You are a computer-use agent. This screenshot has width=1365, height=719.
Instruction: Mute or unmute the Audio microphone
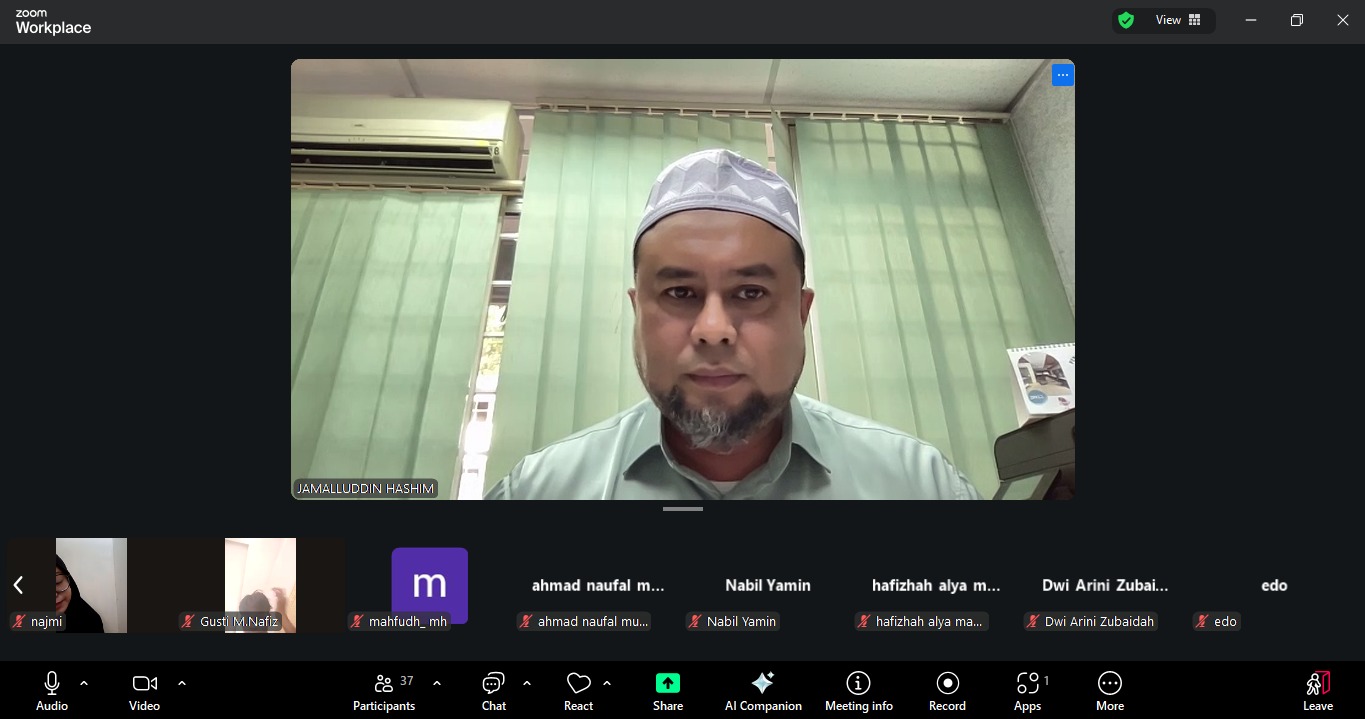click(52, 691)
